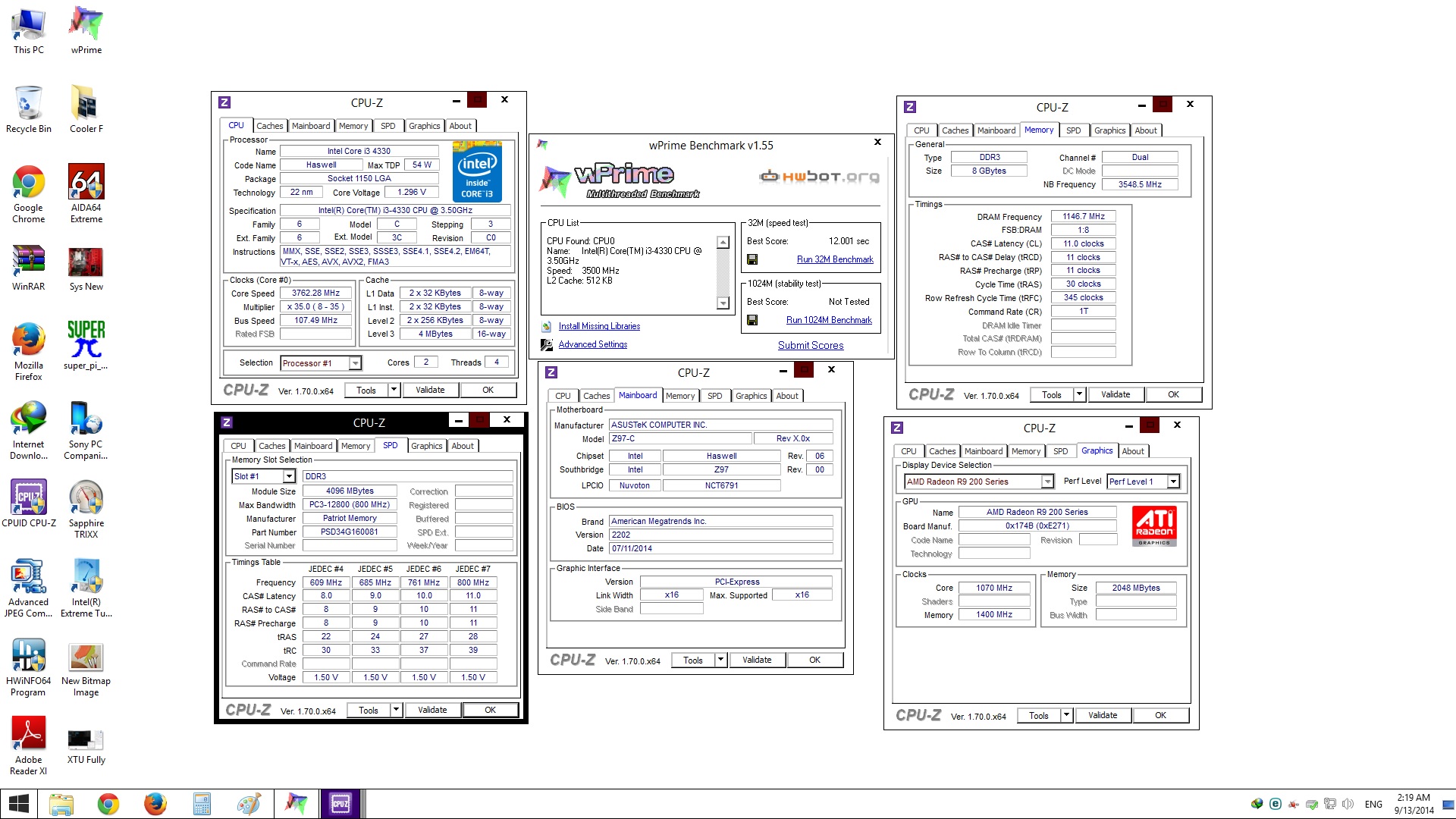Click save icon beside Run 32M Benchmark
This screenshot has width=1456, height=819.
752,259
